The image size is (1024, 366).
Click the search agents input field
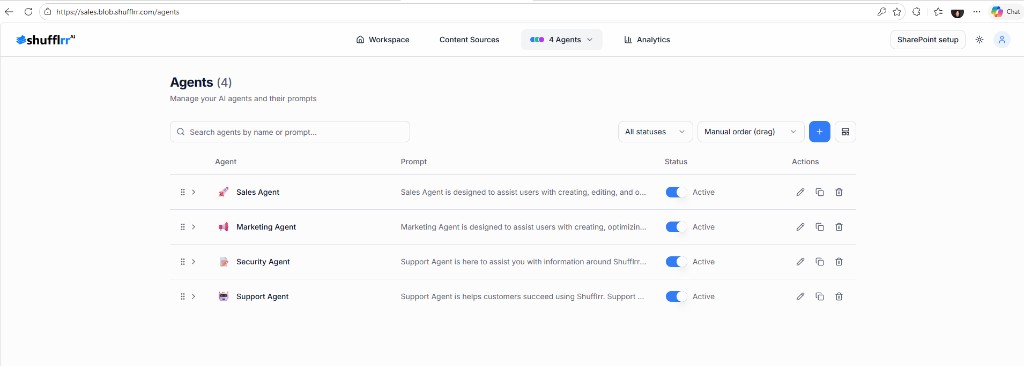tap(290, 131)
